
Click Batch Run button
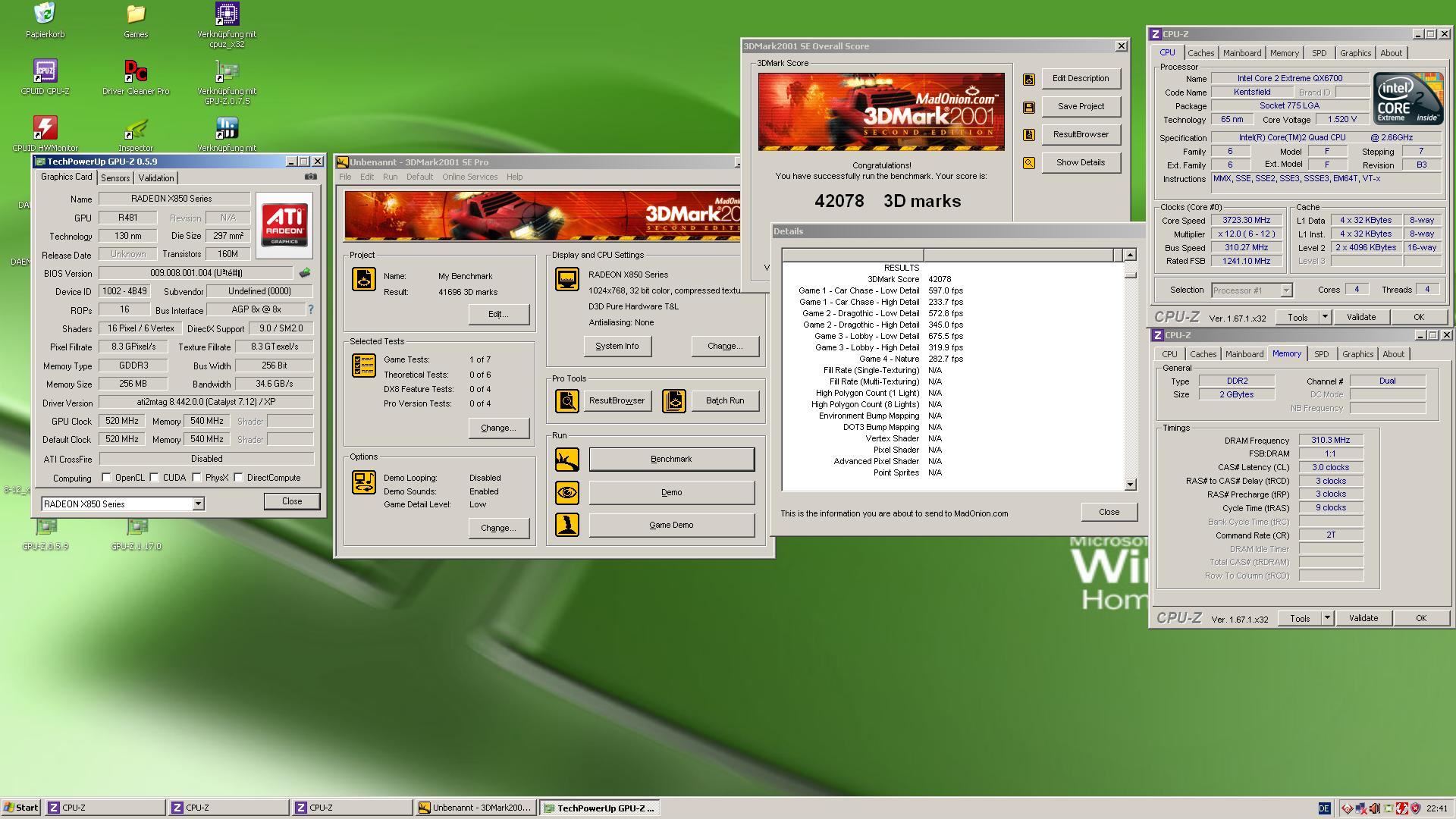[x=725, y=400]
